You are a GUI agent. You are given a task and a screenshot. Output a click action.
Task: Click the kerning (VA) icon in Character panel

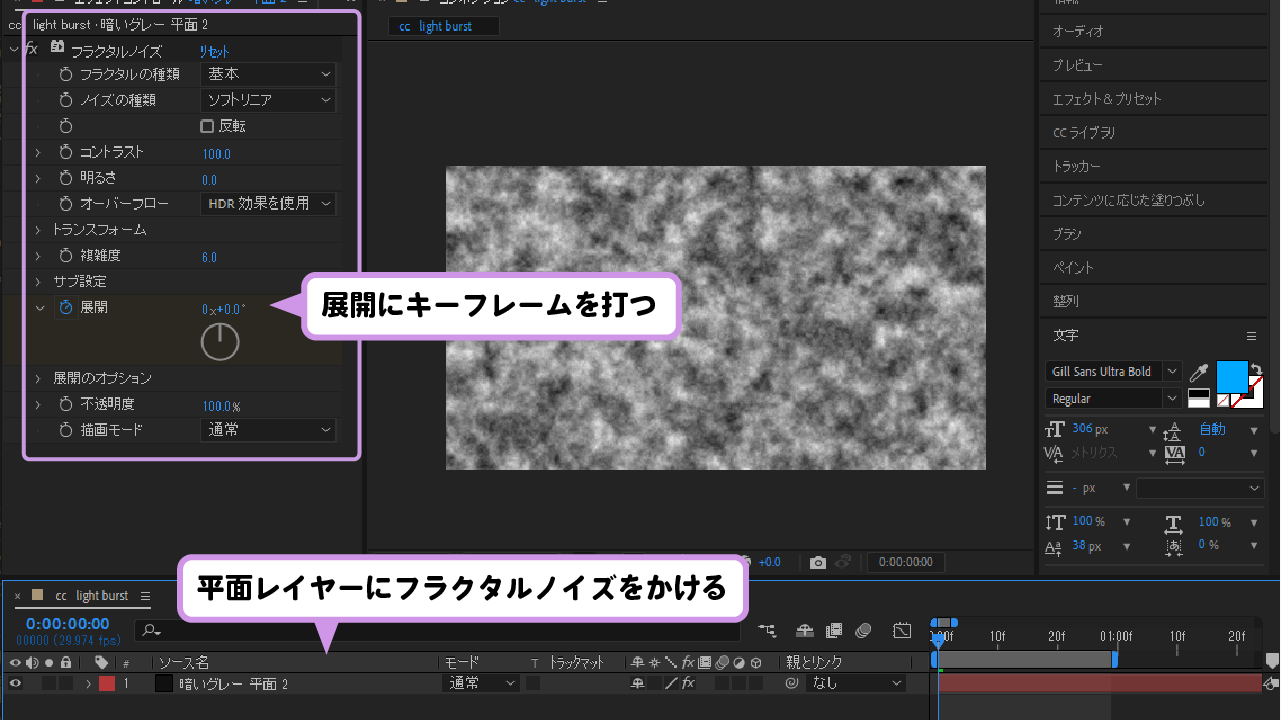click(x=1053, y=454)
